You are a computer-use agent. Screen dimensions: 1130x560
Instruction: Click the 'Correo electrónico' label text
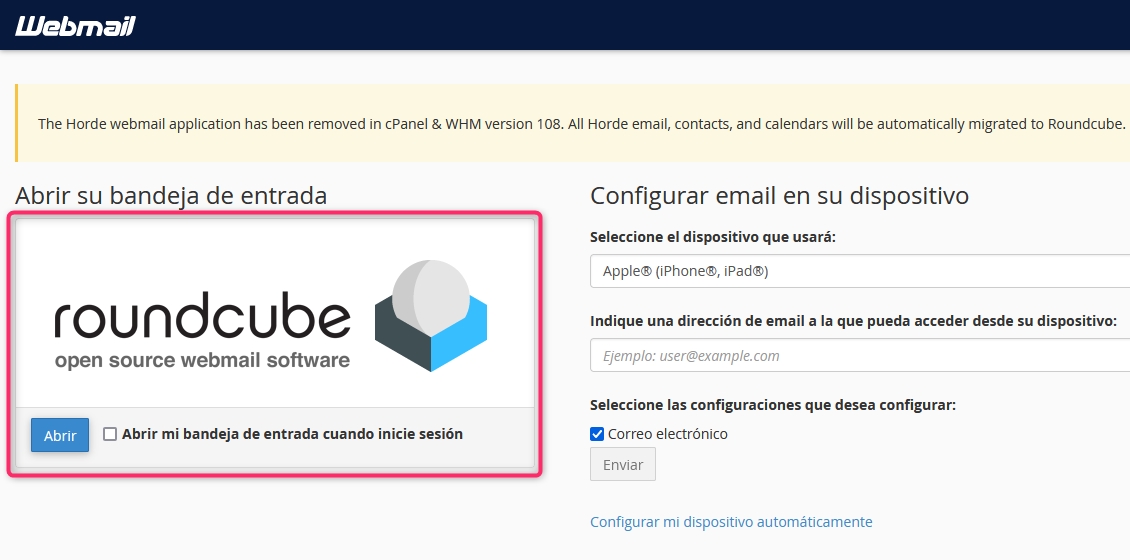(x=668, y=434)
